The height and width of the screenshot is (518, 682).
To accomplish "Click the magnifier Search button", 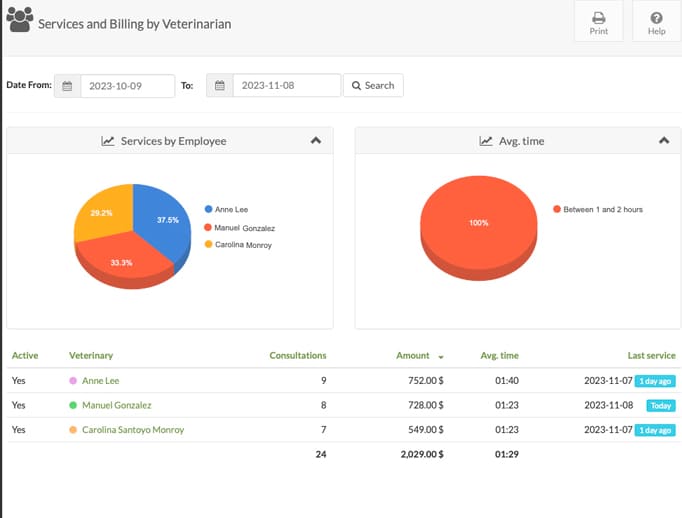I will click(373, 85).
